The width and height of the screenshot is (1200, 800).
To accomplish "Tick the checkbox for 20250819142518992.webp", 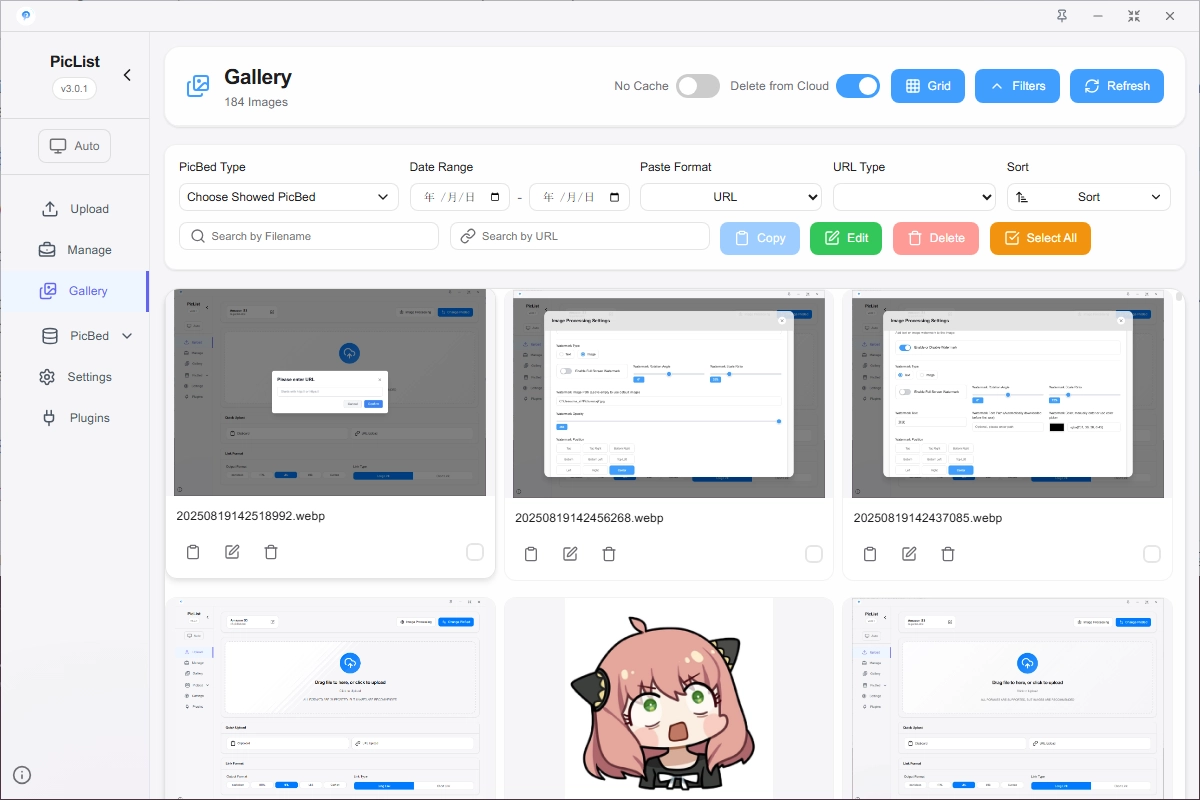I will [x=475, y=552].
